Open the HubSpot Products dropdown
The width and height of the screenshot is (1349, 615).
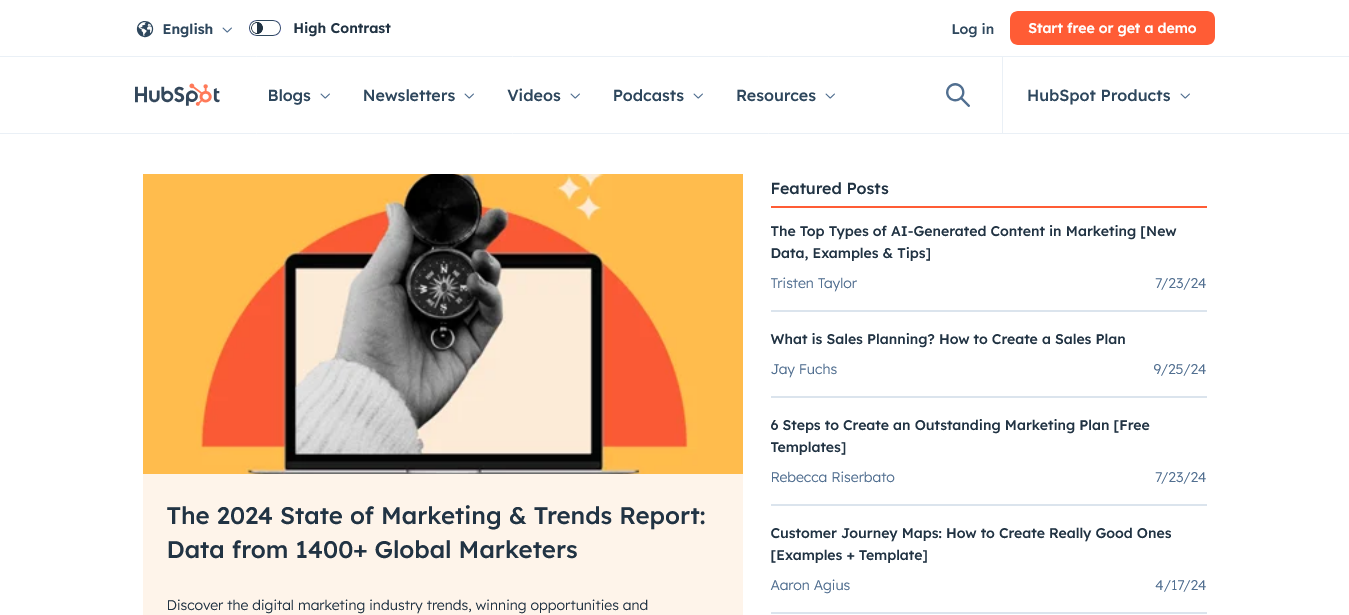click(1108, 95)
